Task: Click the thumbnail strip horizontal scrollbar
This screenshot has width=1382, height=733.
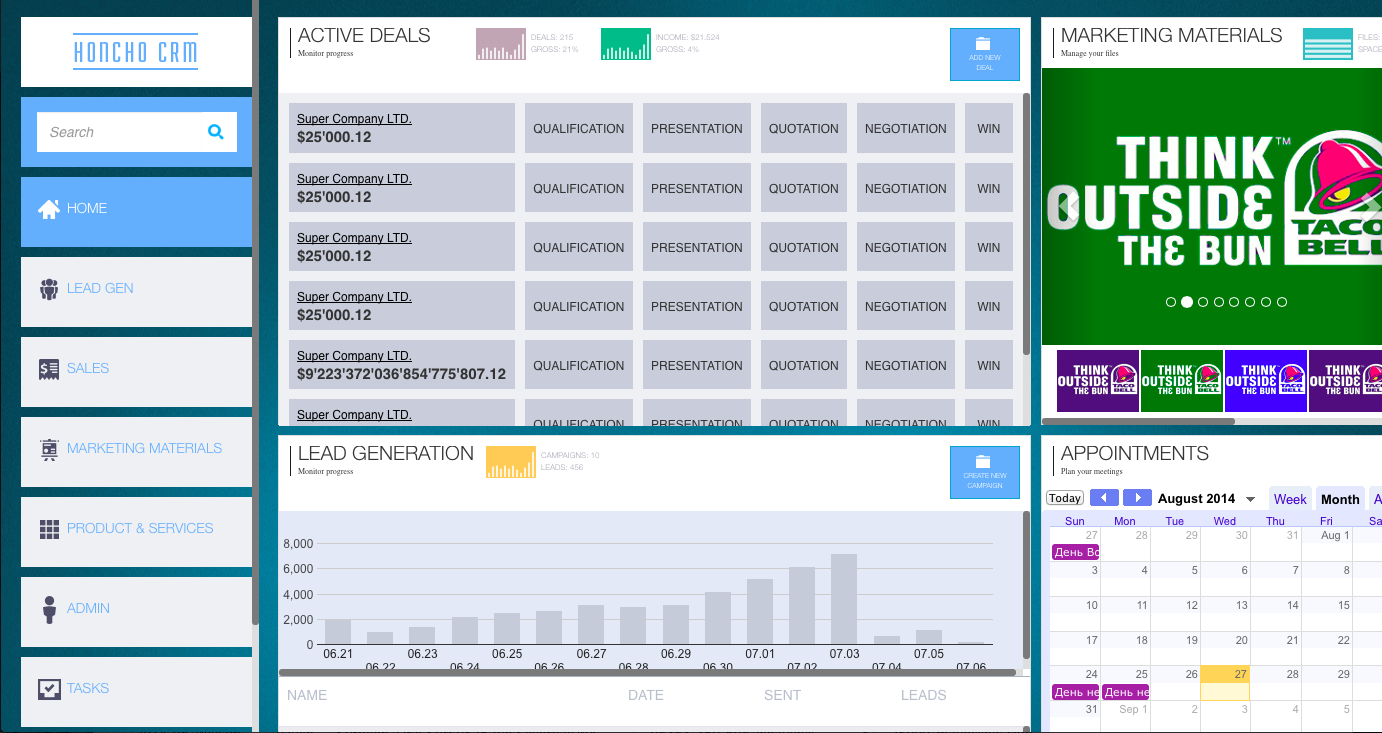Action: coord(1138,422)
